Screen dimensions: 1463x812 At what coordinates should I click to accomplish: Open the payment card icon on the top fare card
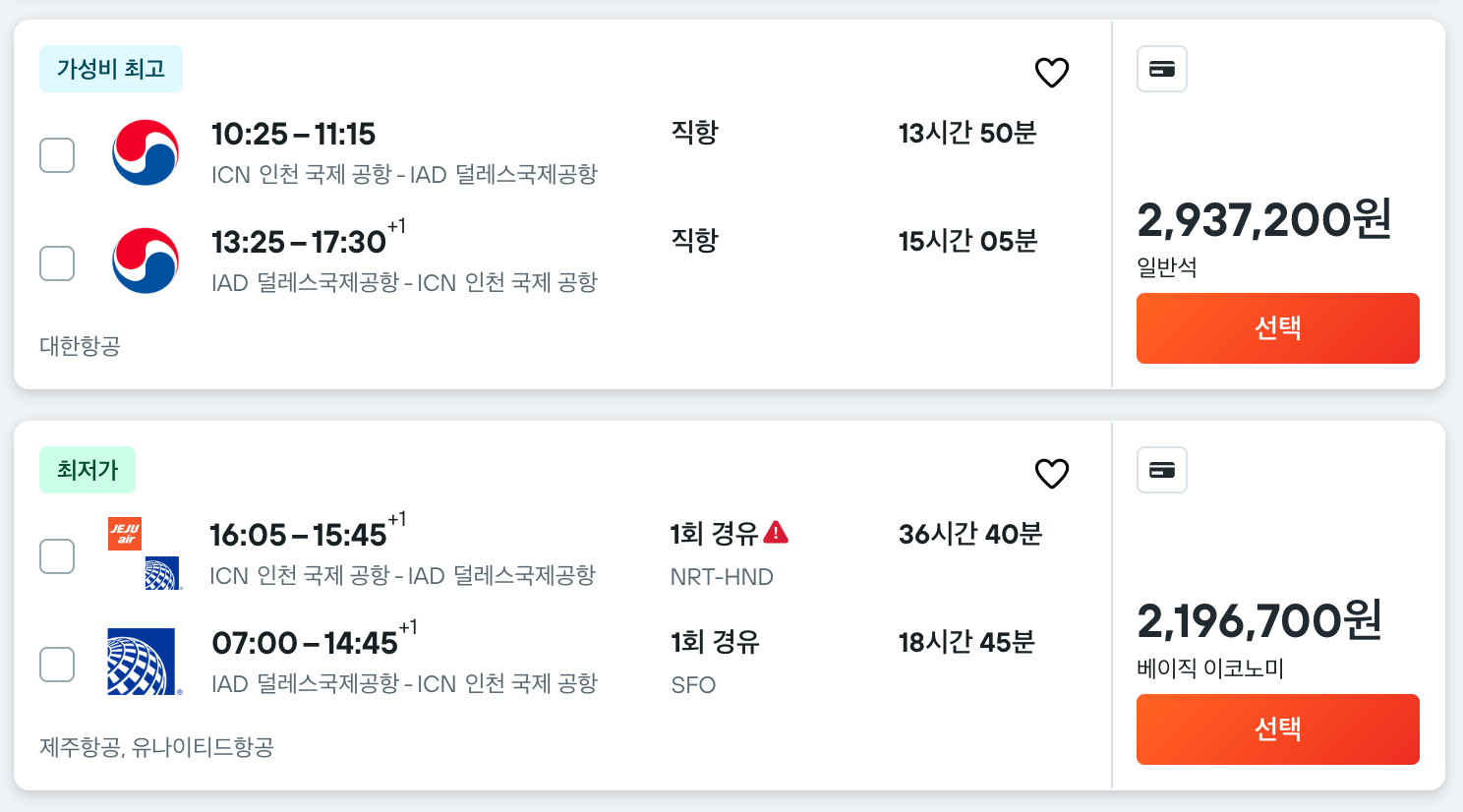1161,69
